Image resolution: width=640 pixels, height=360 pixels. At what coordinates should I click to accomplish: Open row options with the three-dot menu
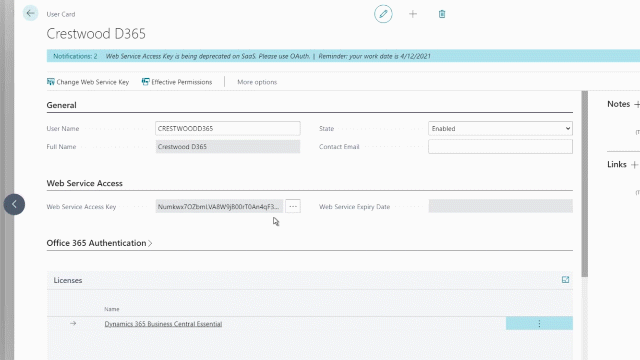[539, 323]
